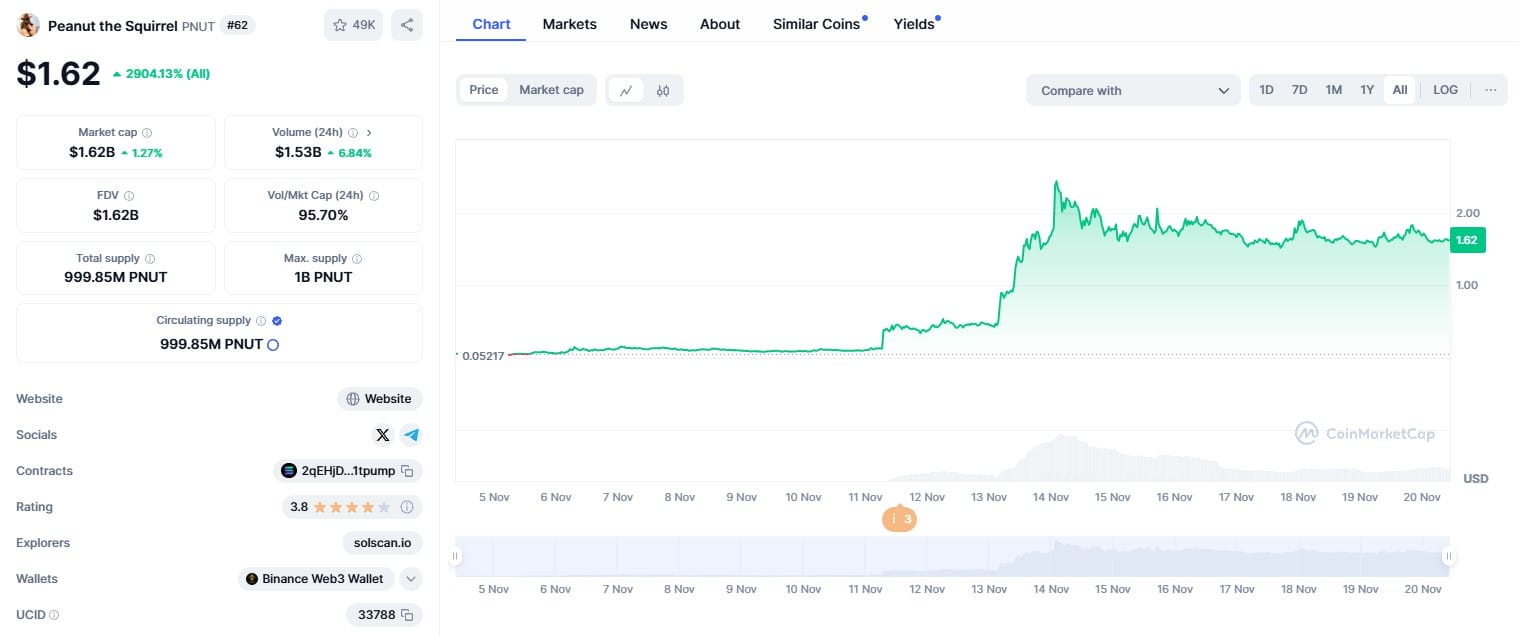Click the share icon button
This screenshot has height=636, width=1519.
[406, 25]
